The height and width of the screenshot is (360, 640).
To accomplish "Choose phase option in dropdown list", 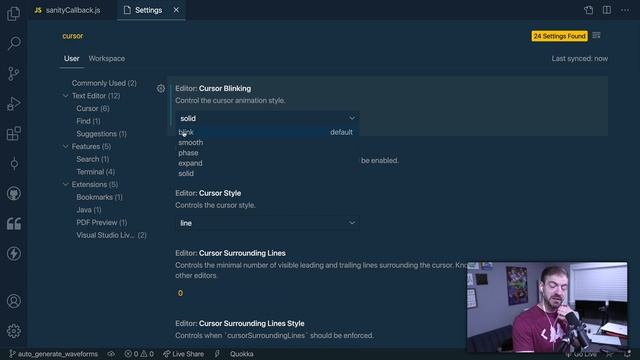I will click(267, 153).
